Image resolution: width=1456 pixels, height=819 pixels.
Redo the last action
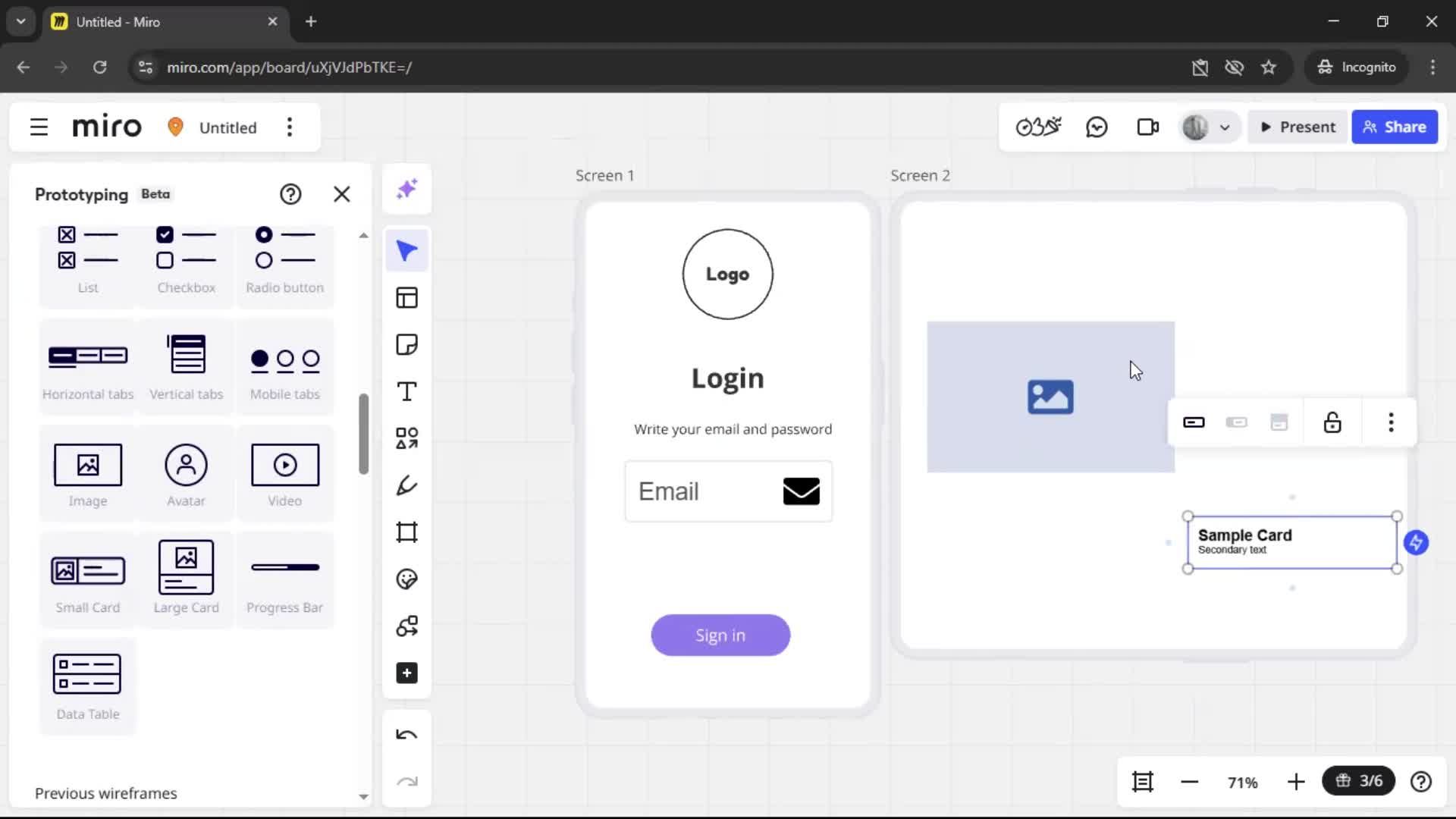tap(407, 782)
